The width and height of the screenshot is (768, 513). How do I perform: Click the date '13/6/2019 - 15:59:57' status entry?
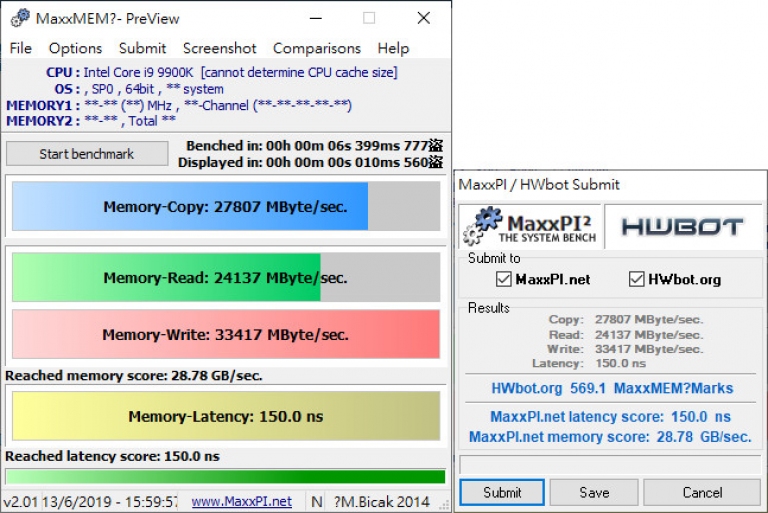click(110, 502)
